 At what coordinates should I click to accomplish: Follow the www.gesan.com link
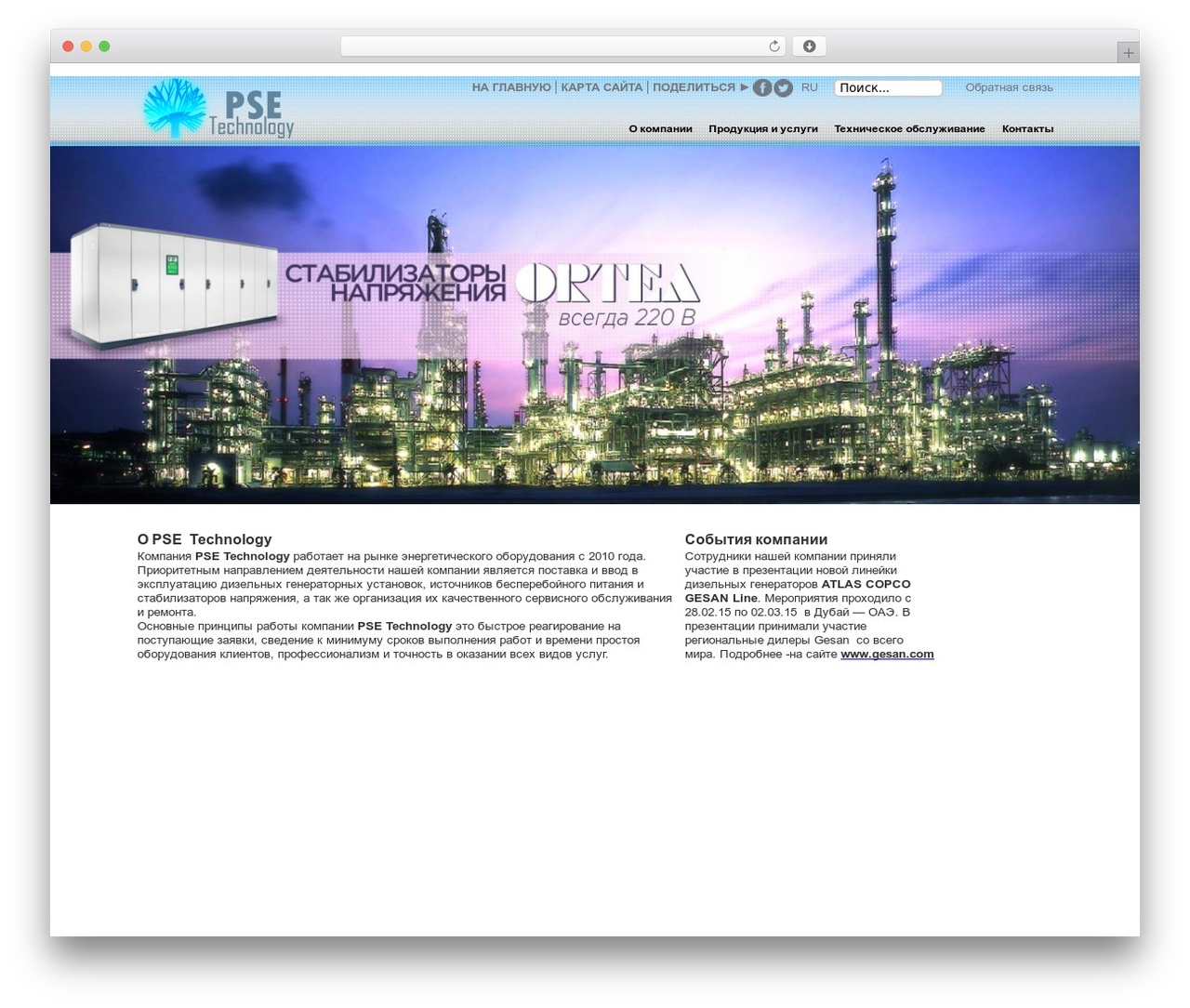coord(887,655)
